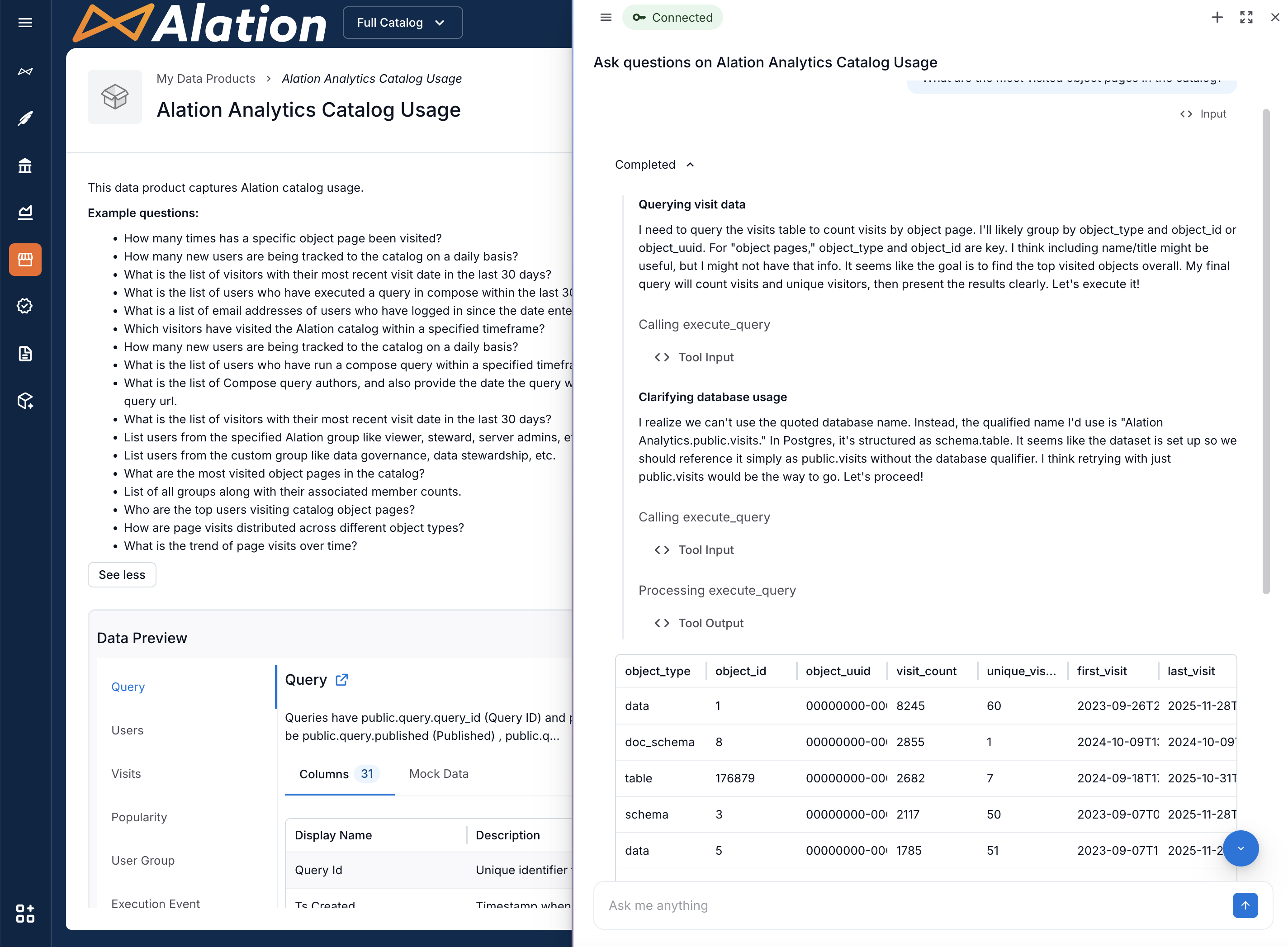The height and width of the screenshot is (947, 1288).
Task: Open the Full Catalog dropdown
Action: coord(402,23)
